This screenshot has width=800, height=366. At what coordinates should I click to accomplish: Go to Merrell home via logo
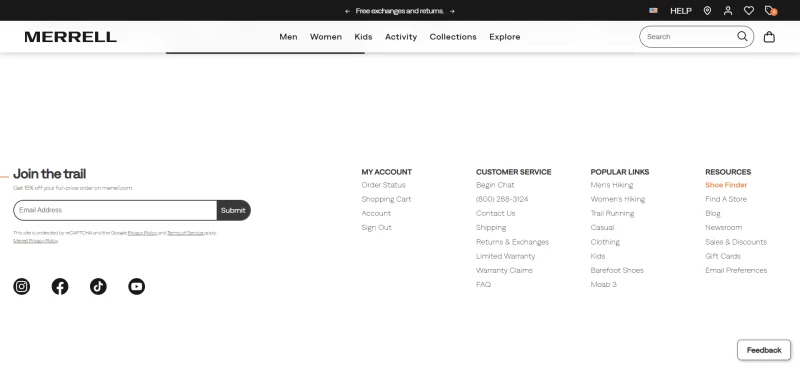pyautogui.click(x=70, y=37)
